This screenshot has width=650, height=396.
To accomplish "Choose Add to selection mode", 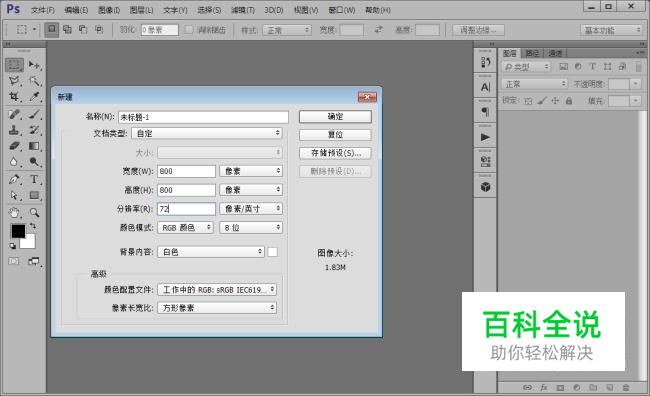I will 67,29.
